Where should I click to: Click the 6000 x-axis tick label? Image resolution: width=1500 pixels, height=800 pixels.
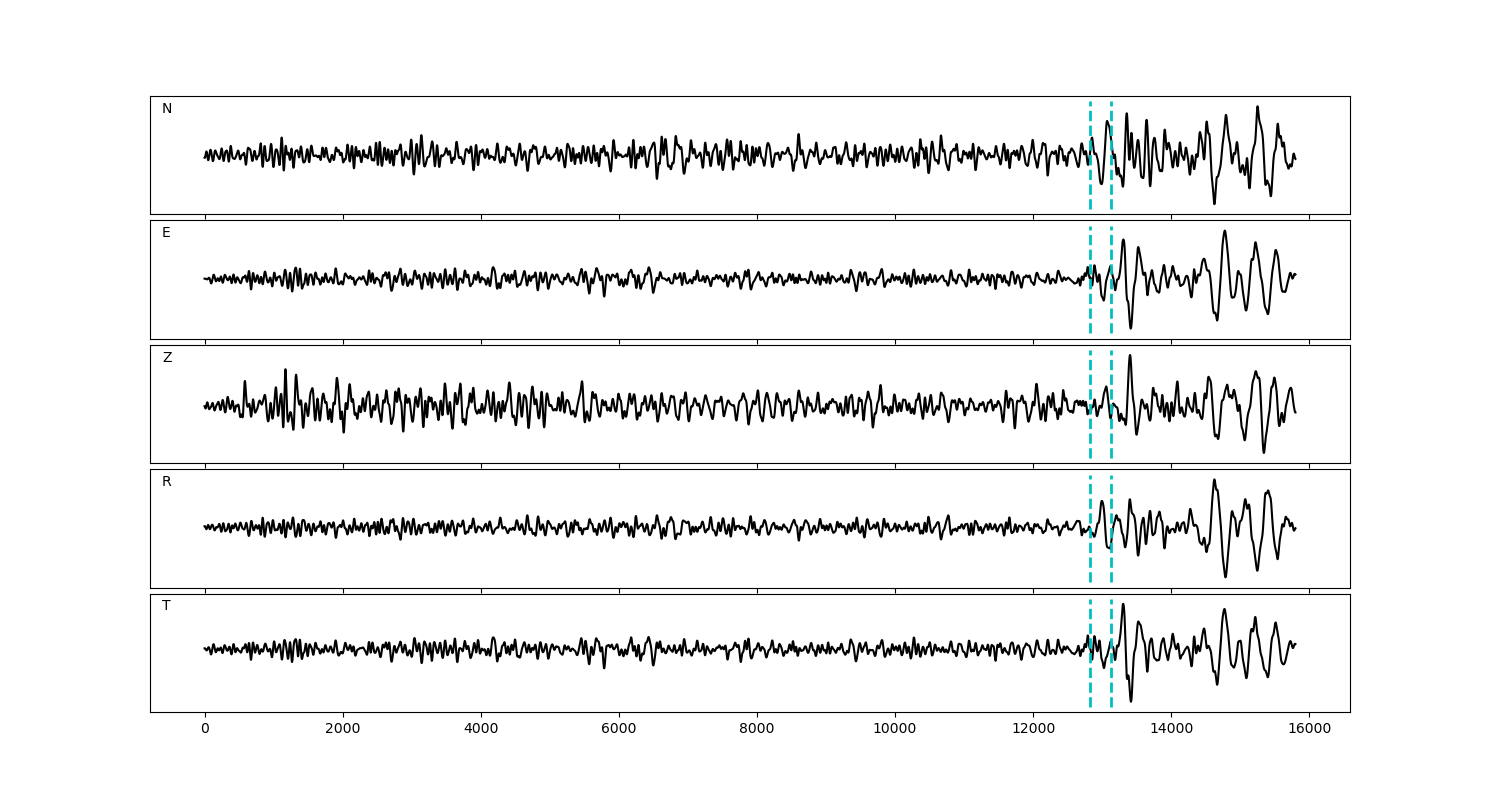619,730
